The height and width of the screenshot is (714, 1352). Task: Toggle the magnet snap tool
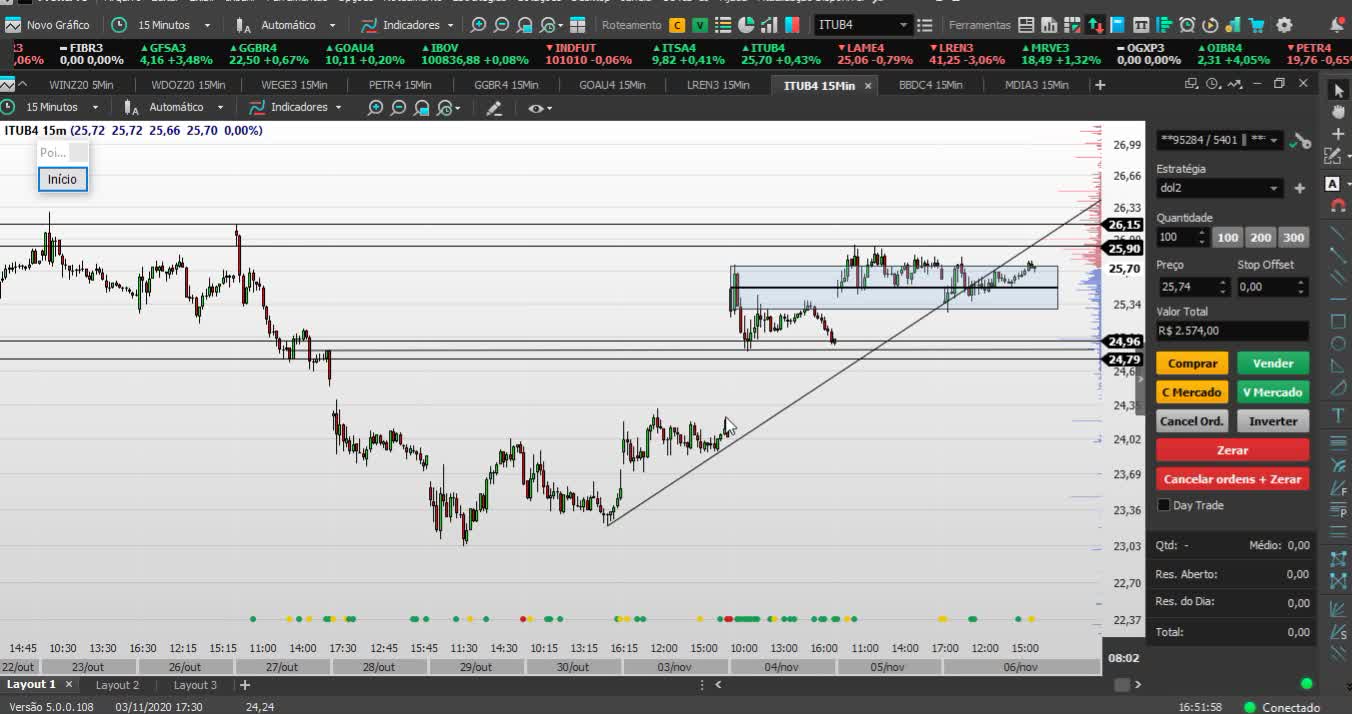[1339, 205]
